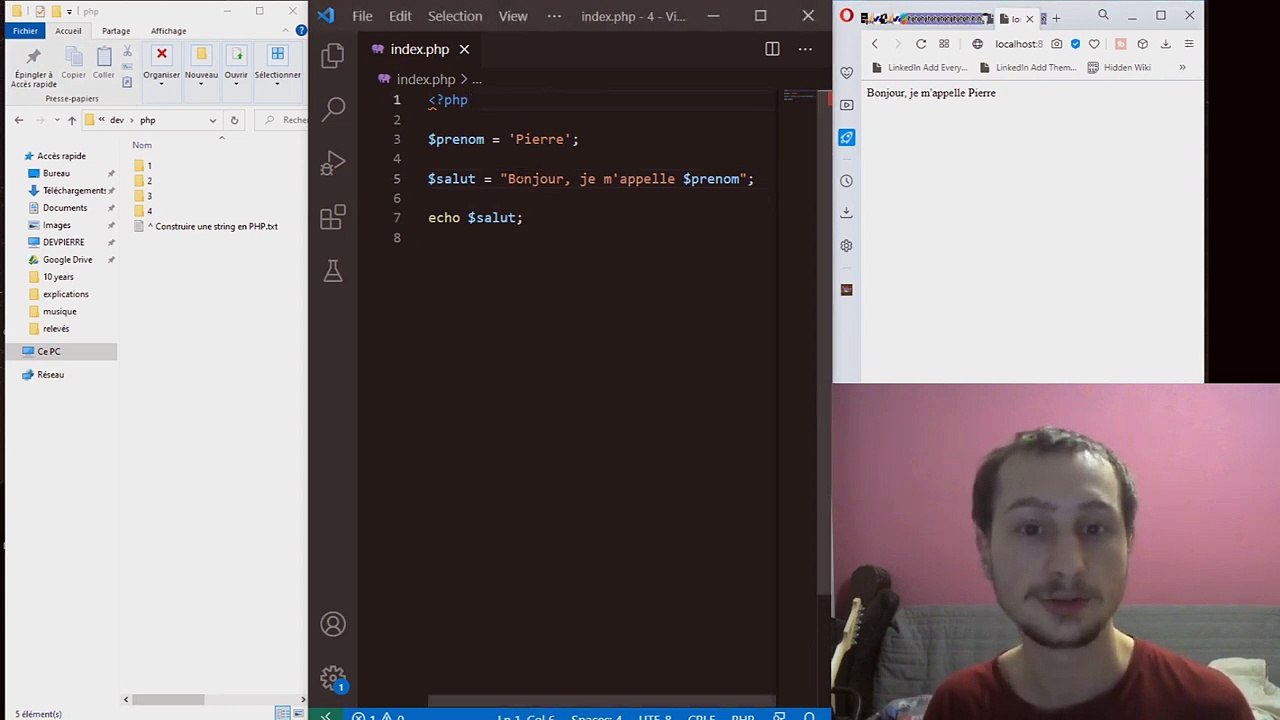
Task: Open Opera sidebar downloads panel
Action: click(x=847, y=213)
